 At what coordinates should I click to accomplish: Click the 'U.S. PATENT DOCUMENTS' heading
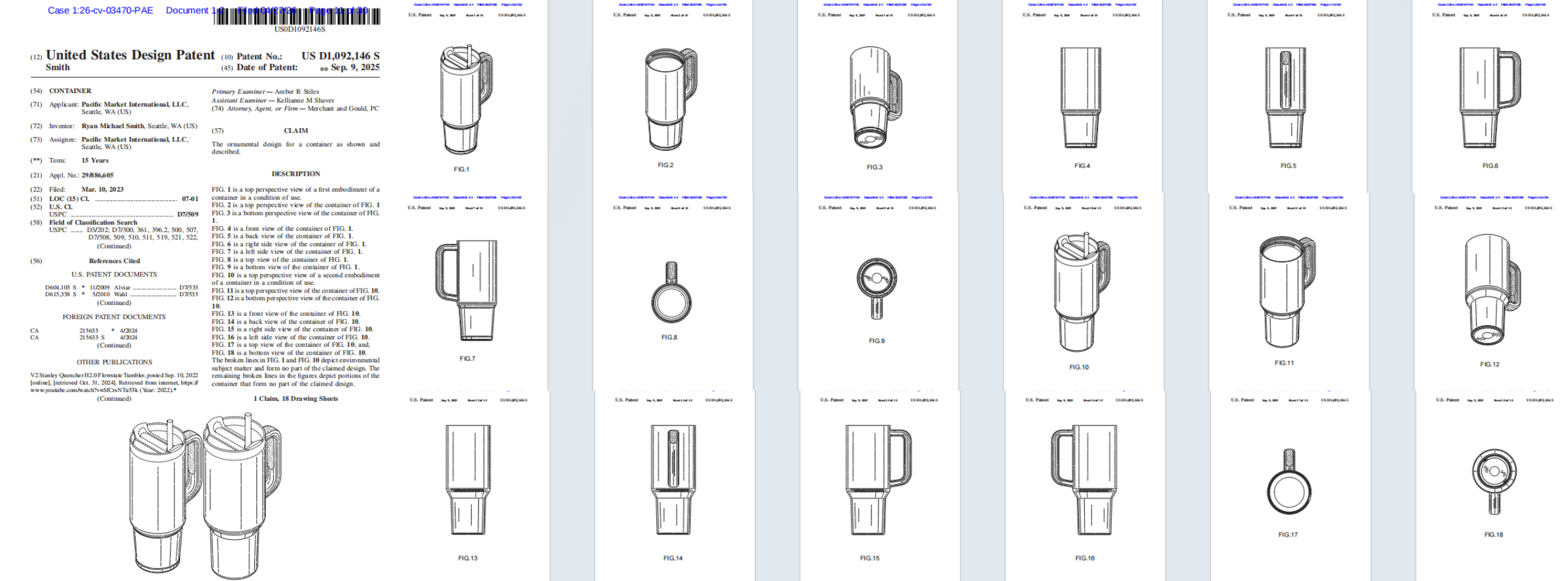coord(114,274)
